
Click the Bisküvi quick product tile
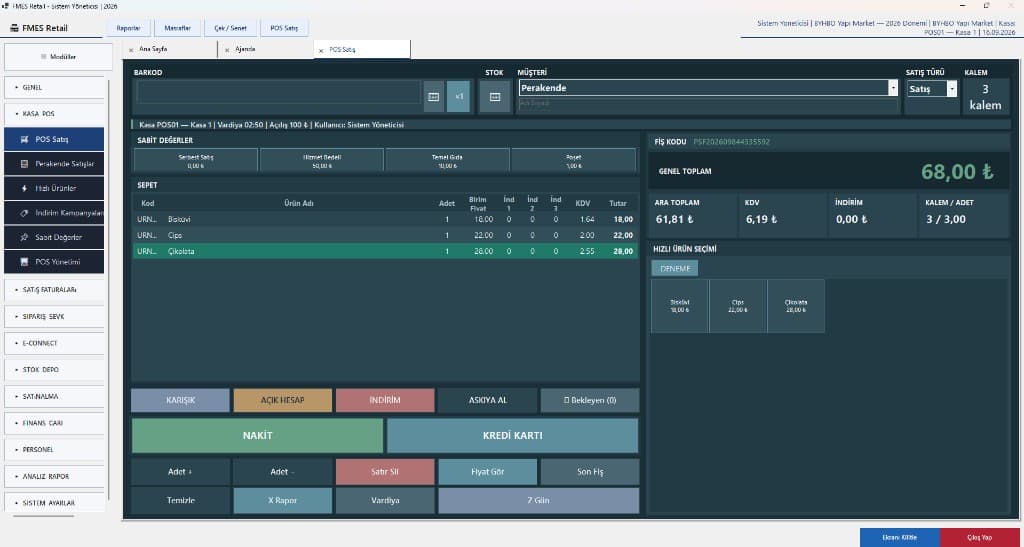680,306
